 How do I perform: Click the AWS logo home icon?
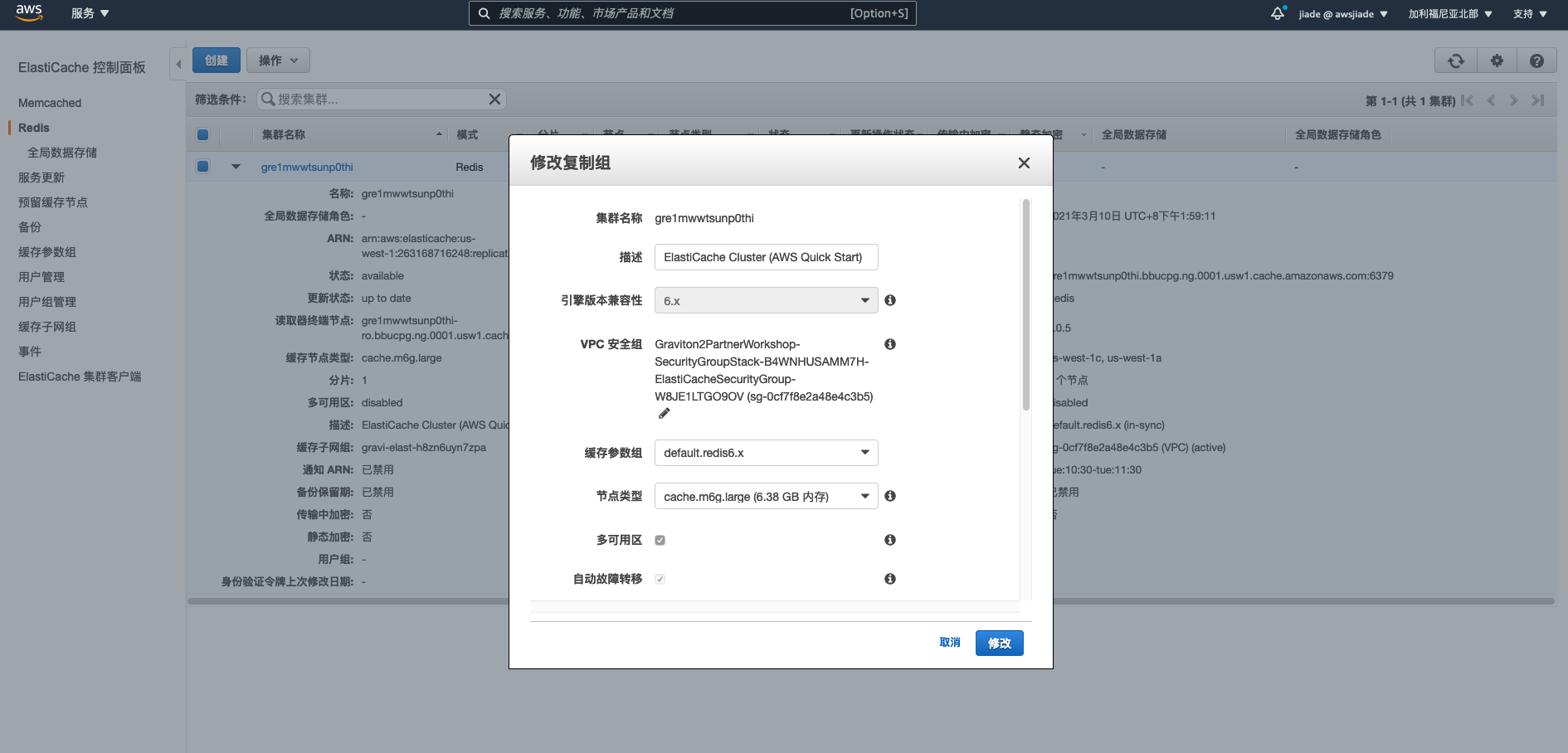click(29, 12)
